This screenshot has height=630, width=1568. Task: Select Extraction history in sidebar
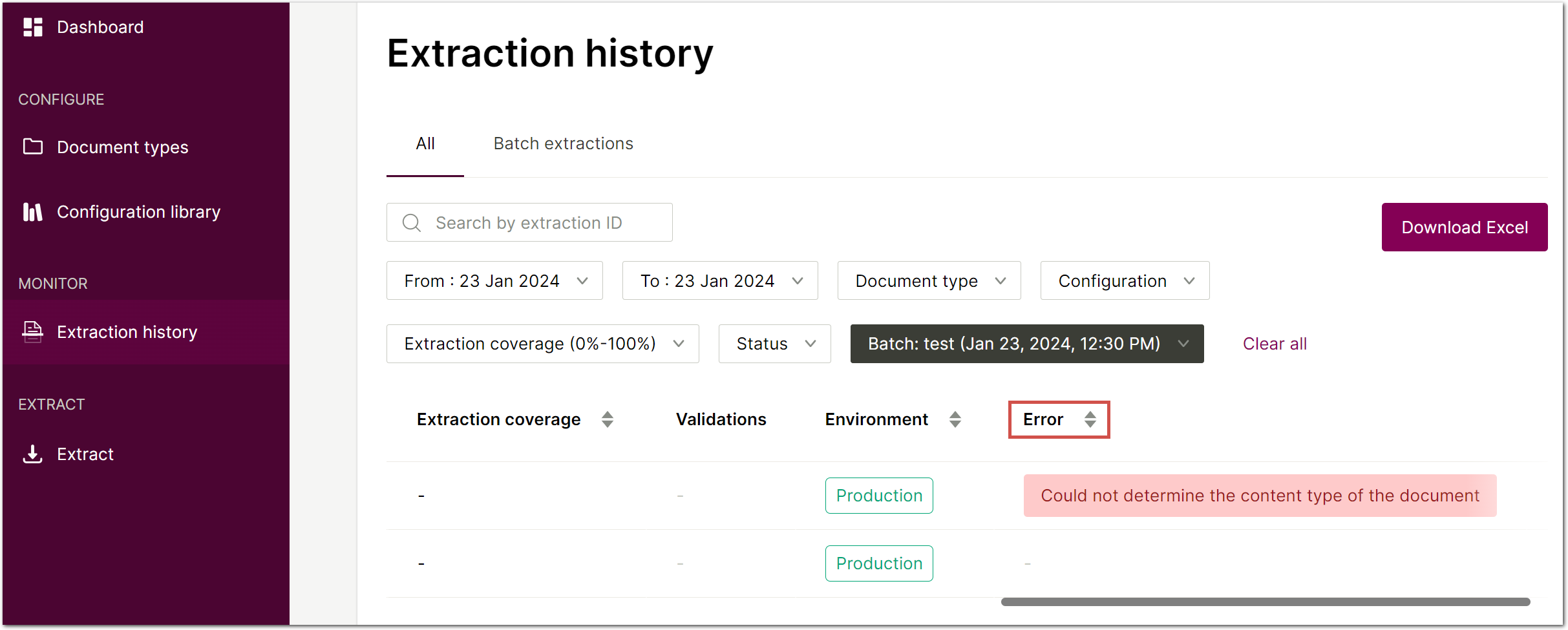pyautogui.click(x=146, y=332)
